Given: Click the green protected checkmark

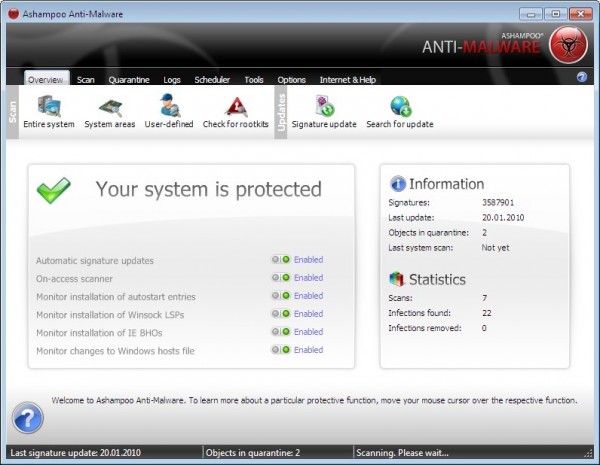Looking at the screenshot, I should (54, 190).
